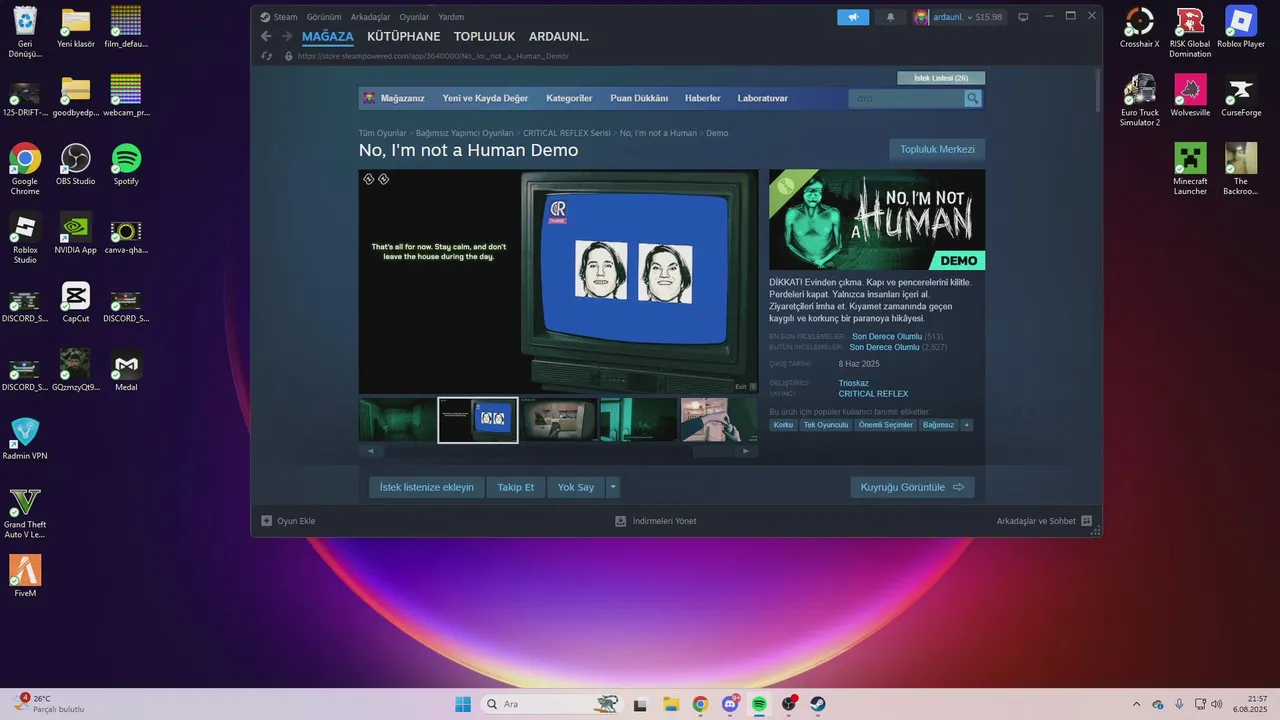This screenshot has height=720, width=1280.
Task: Open FiveM desktop shortcut
Action: click(x=25, y=576)
